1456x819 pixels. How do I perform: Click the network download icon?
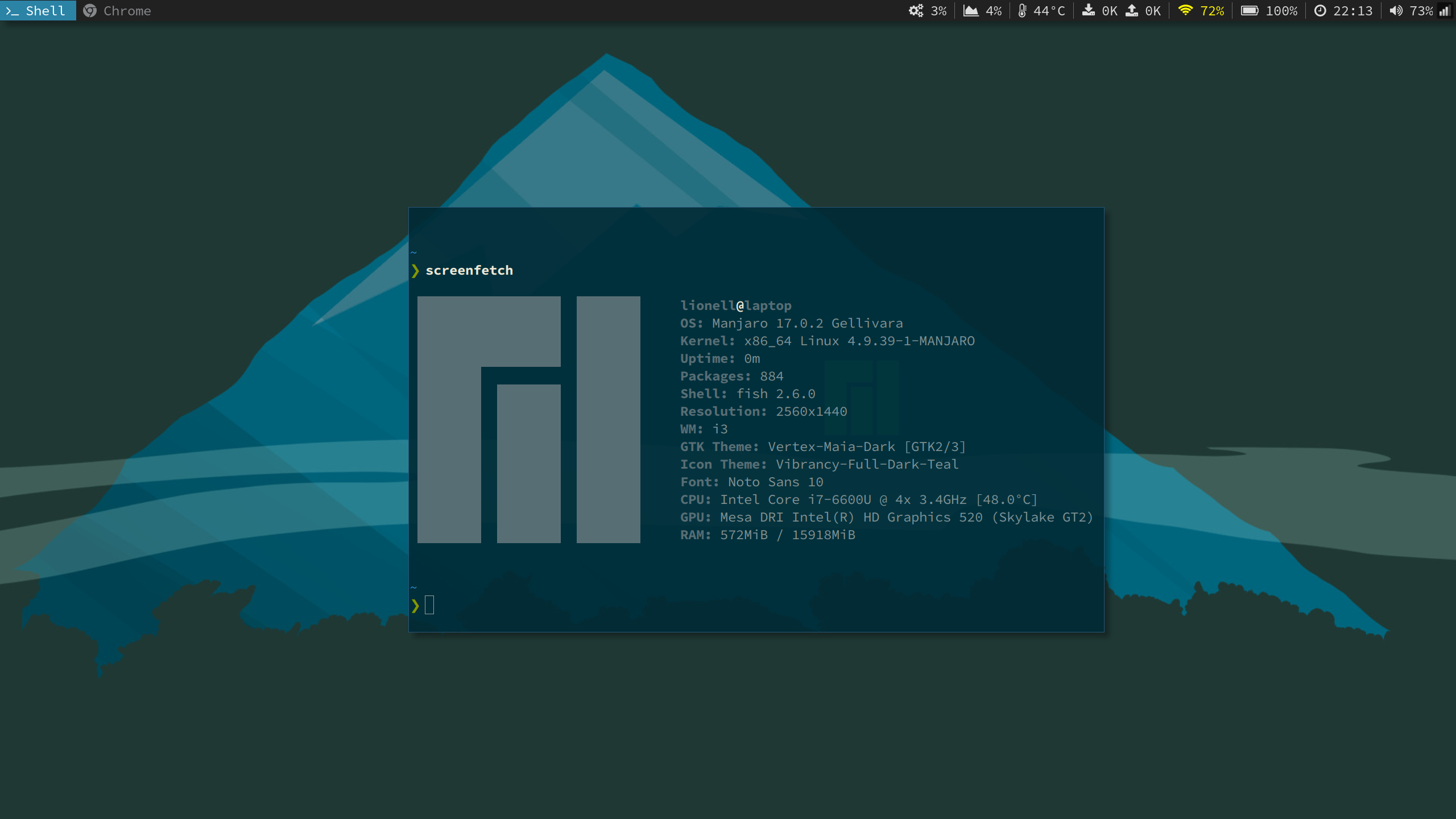[x=1088, y=11]
